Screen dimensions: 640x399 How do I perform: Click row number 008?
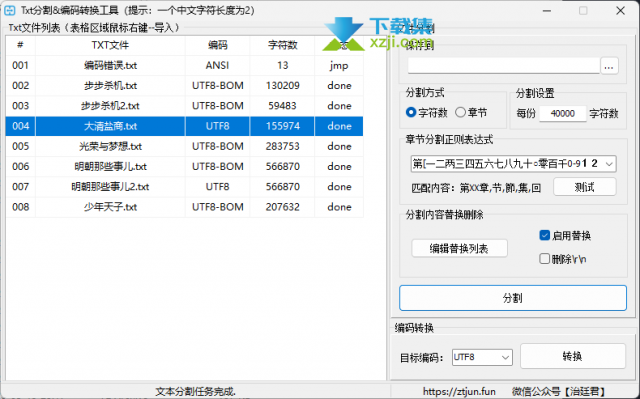(20, 207)
